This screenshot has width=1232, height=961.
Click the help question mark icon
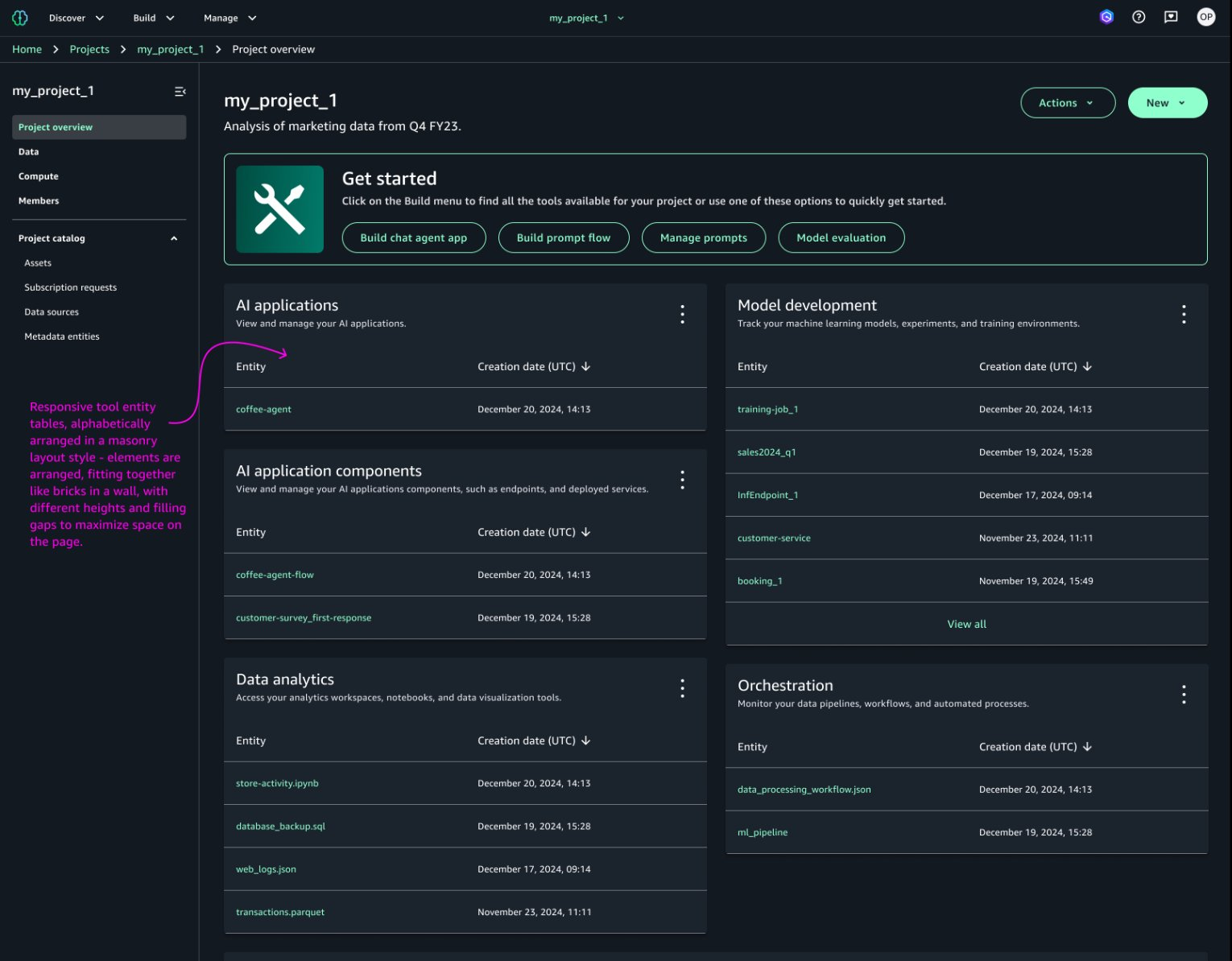pyautogui.click(x=1139, y=17)
